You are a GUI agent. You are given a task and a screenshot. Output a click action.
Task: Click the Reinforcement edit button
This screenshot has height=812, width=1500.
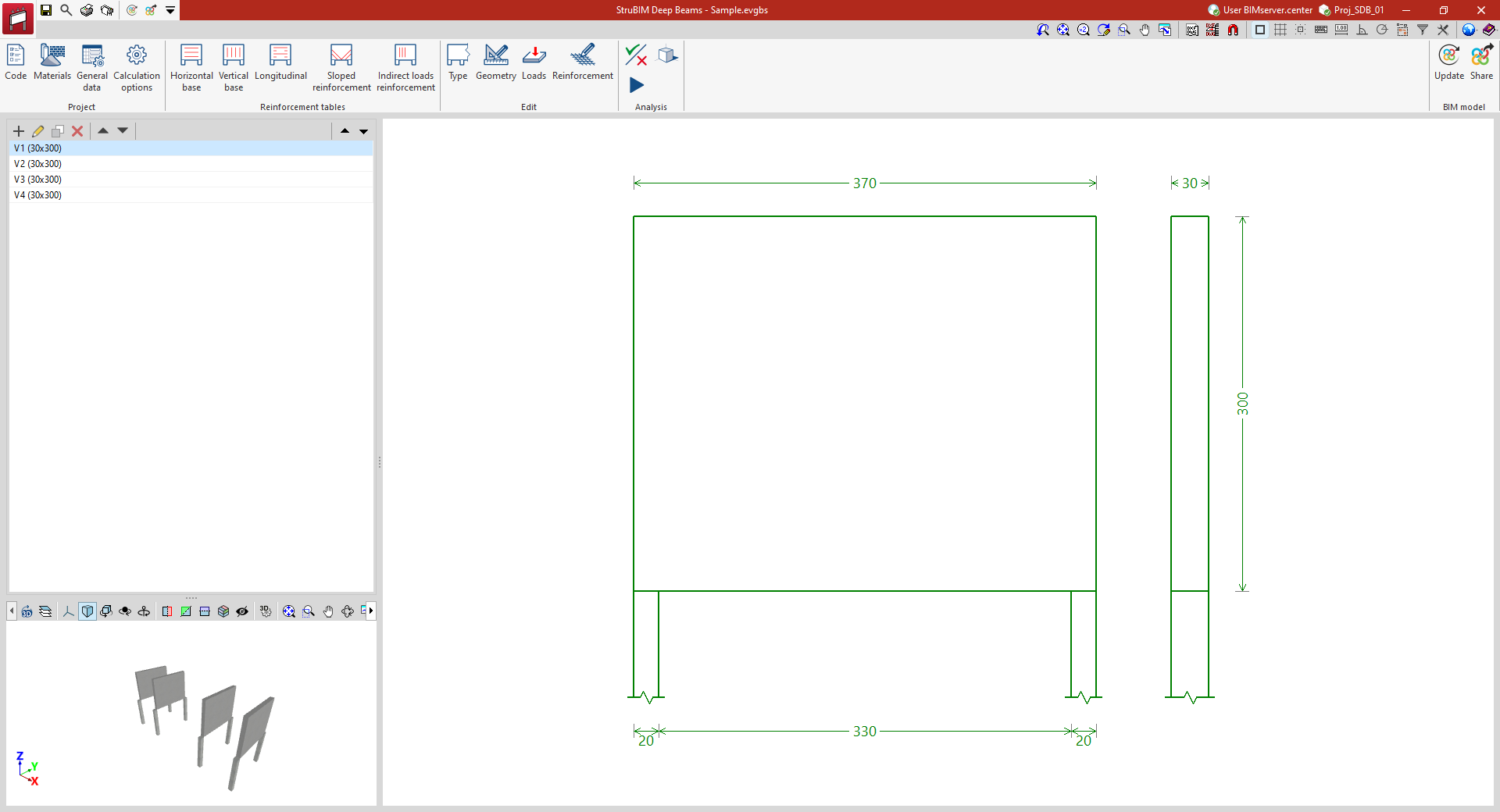pos(583,62)
